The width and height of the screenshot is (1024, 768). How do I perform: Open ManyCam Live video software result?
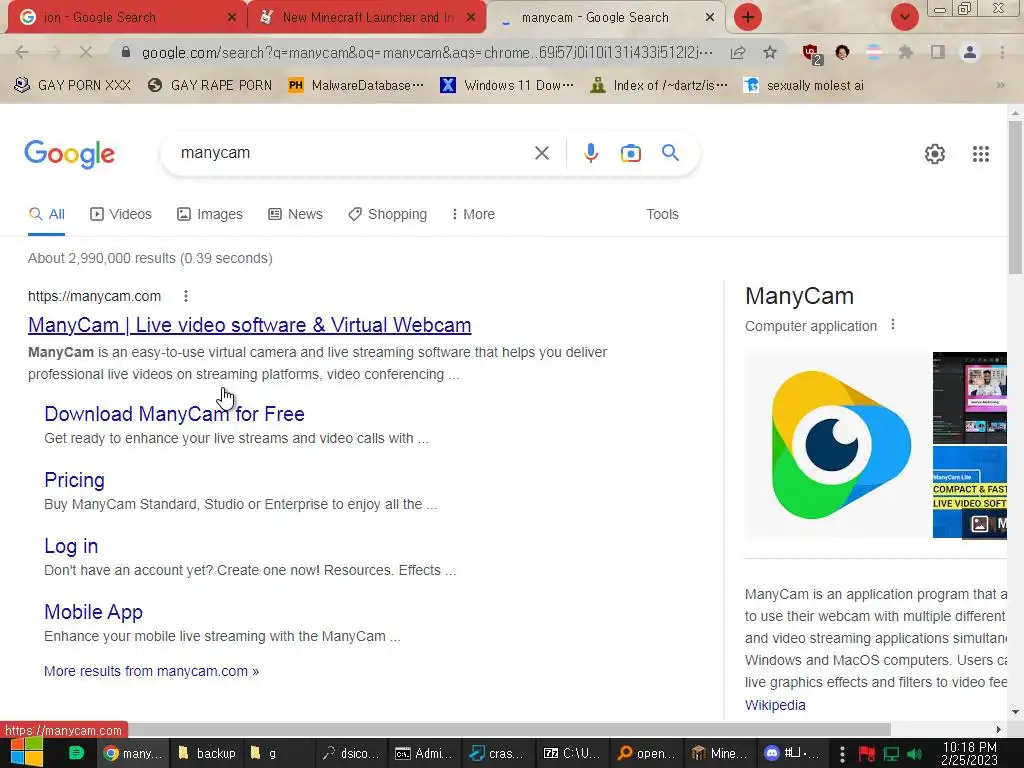249,325
